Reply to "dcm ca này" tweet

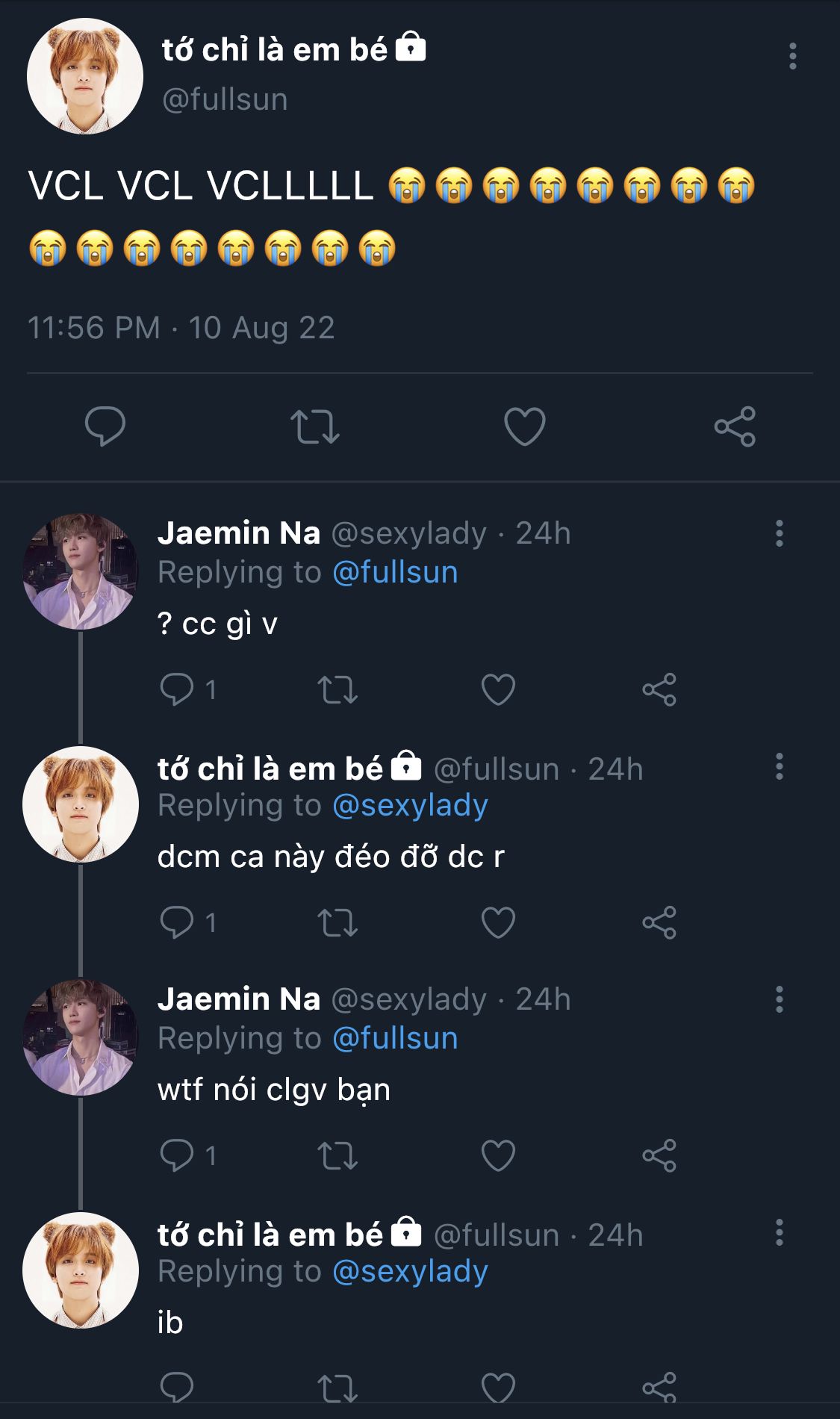point(178,922)
